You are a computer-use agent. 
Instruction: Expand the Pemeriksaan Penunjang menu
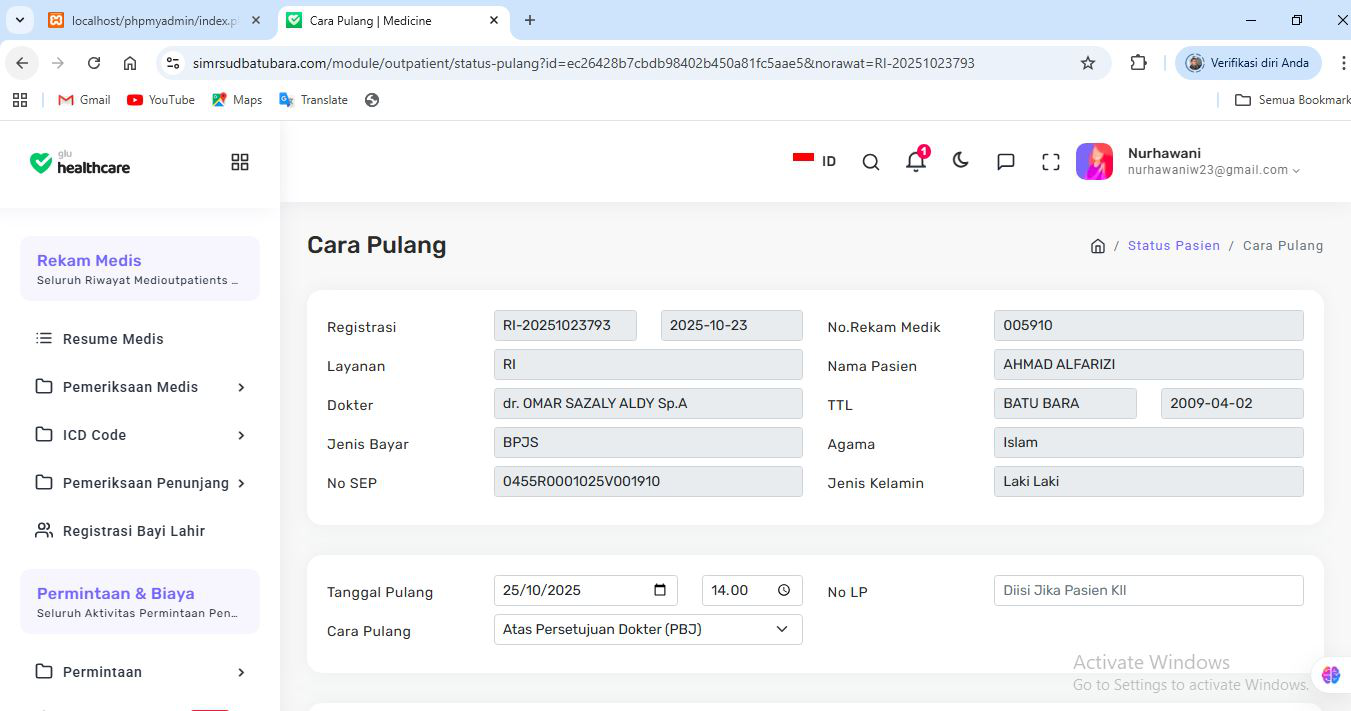[x=140, y=483]
